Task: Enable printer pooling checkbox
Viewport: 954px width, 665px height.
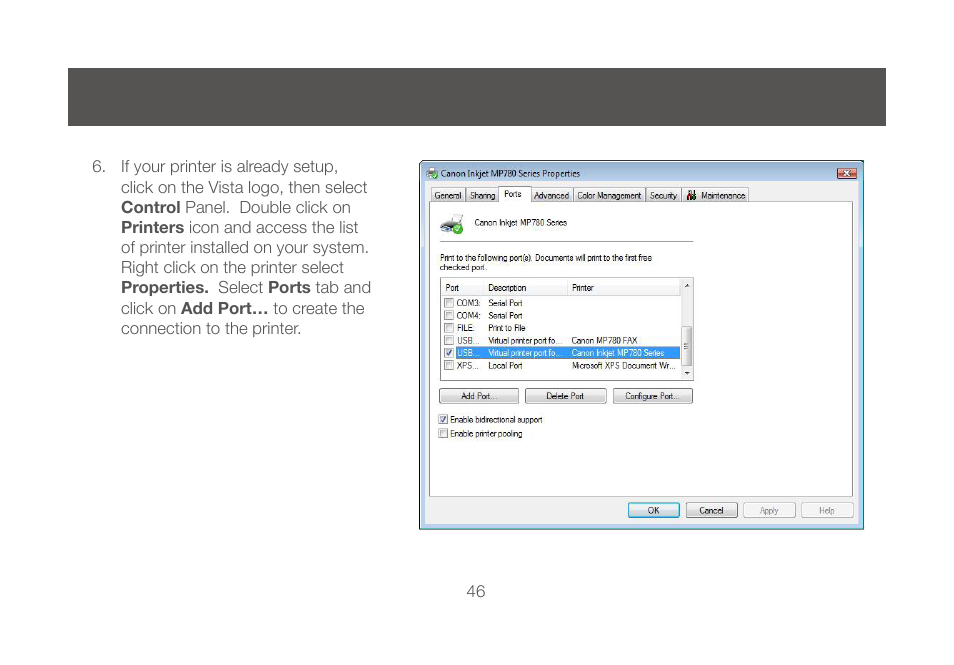Action: pyautogui.click(x=443, y=433)
